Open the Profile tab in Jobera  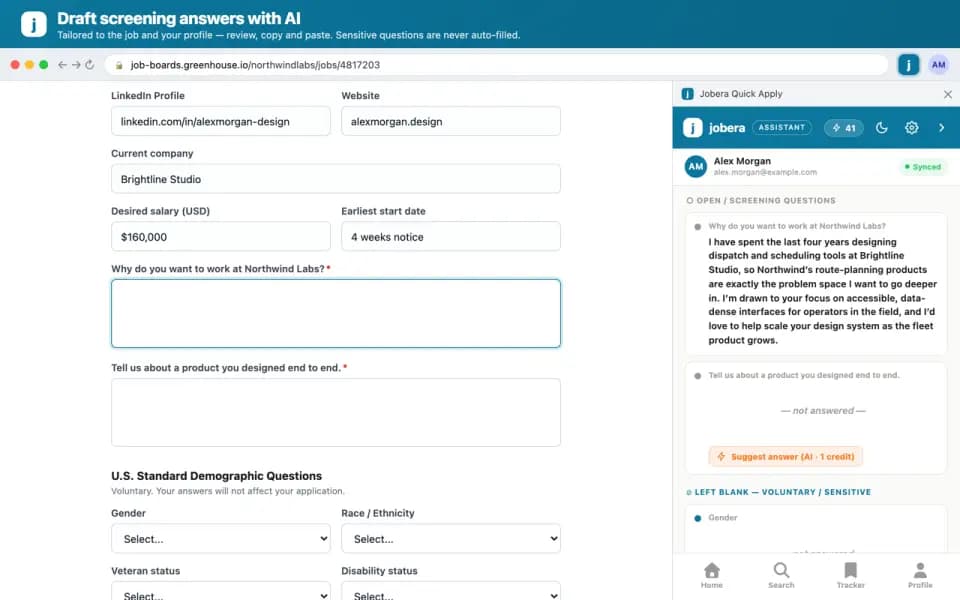pyautogui.click(x=920, y=575)
